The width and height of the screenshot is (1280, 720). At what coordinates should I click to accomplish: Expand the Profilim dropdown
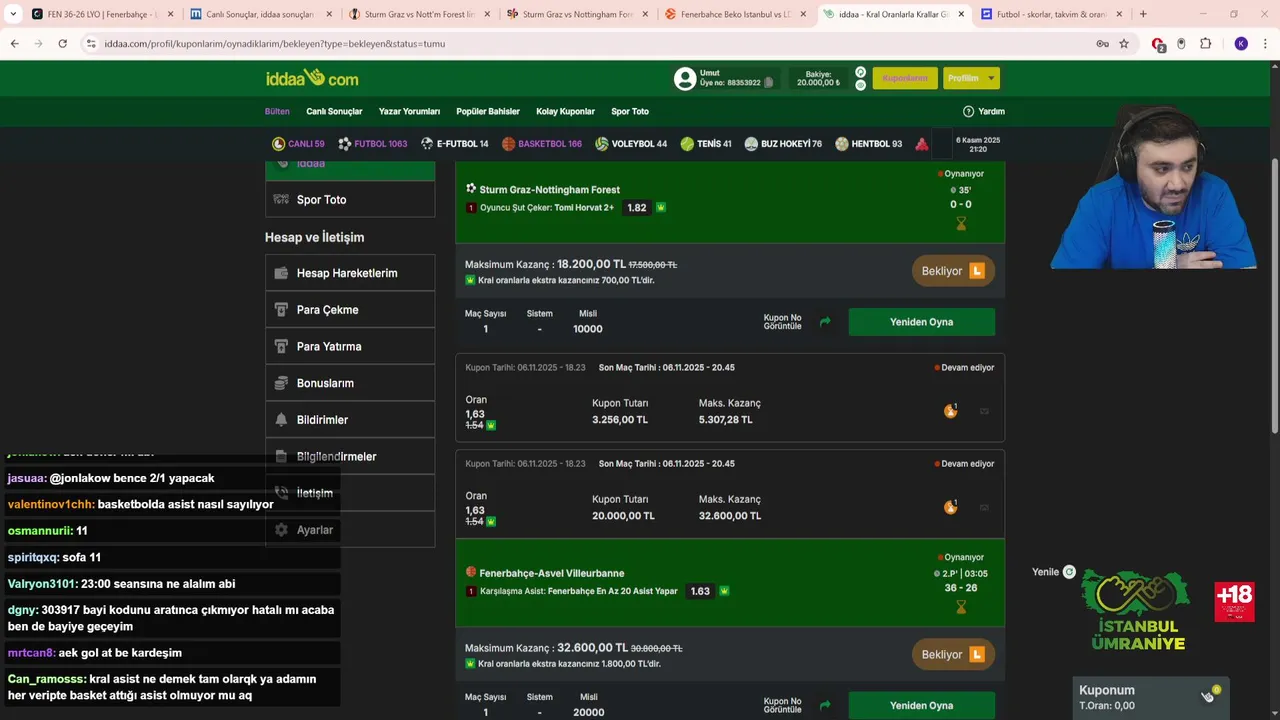pos(971,78)
